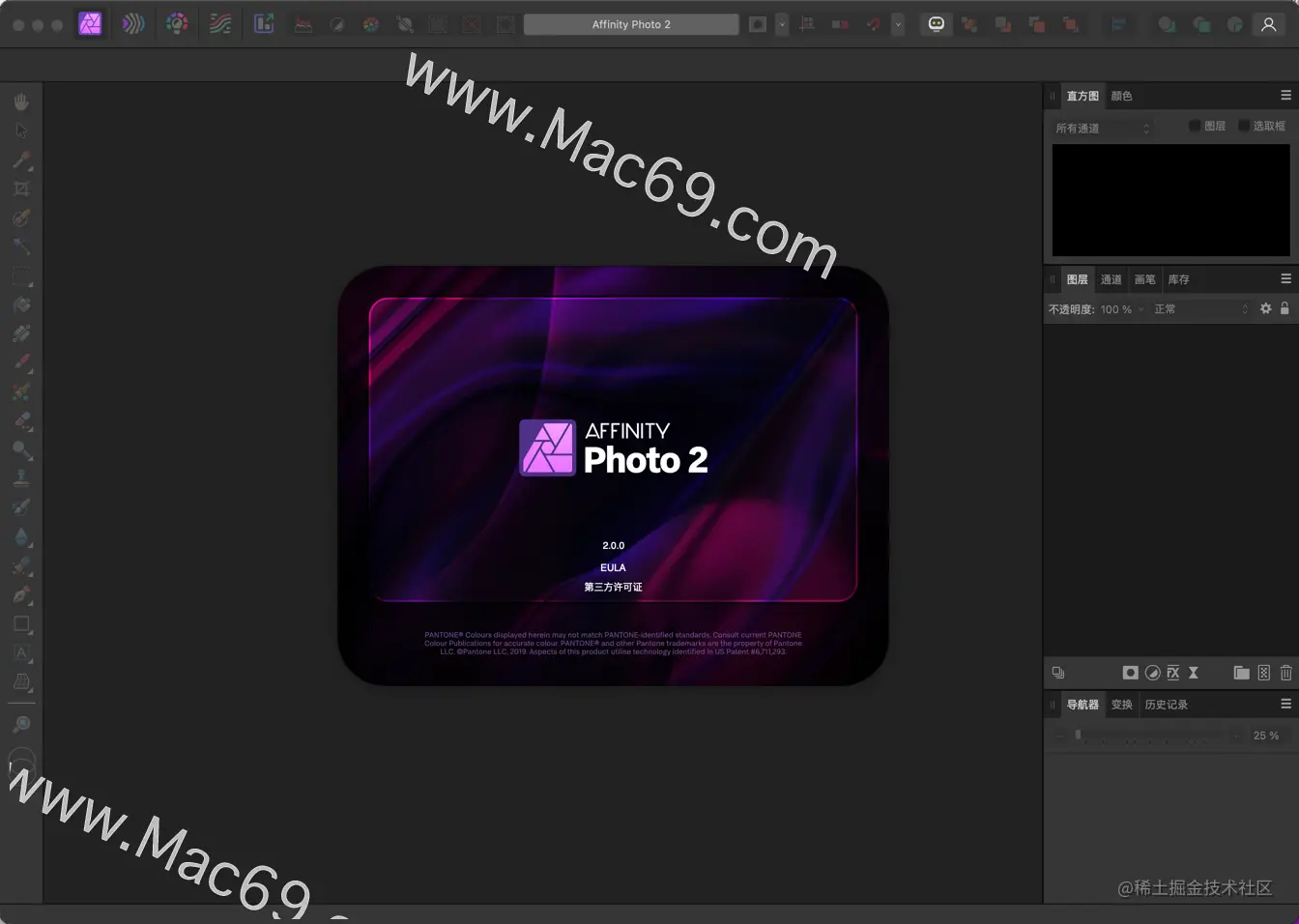Select the Dodge Brush tool
The image size is (1299, 924).
click(21, 450)
